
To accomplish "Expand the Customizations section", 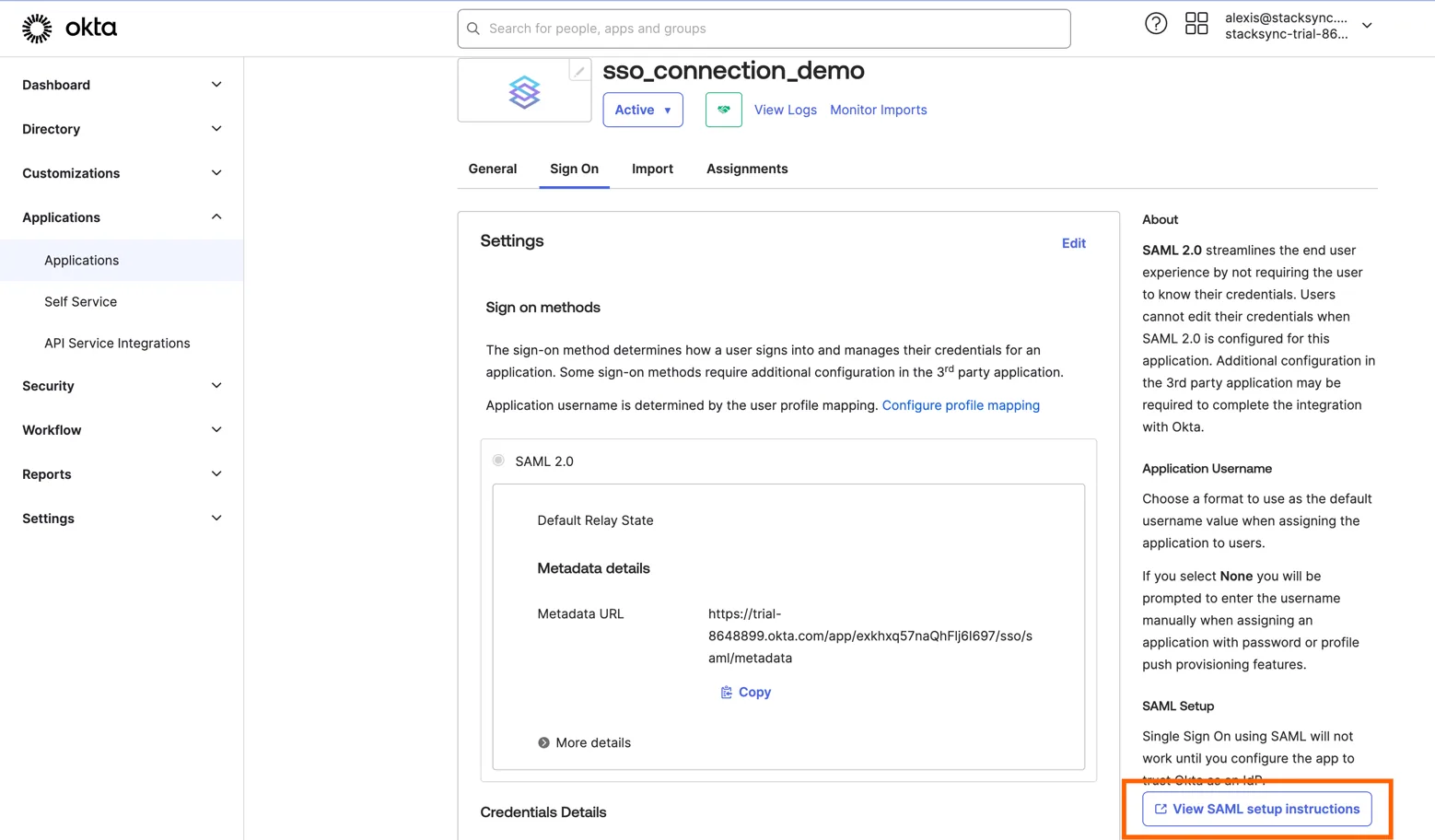I will 122,173.
